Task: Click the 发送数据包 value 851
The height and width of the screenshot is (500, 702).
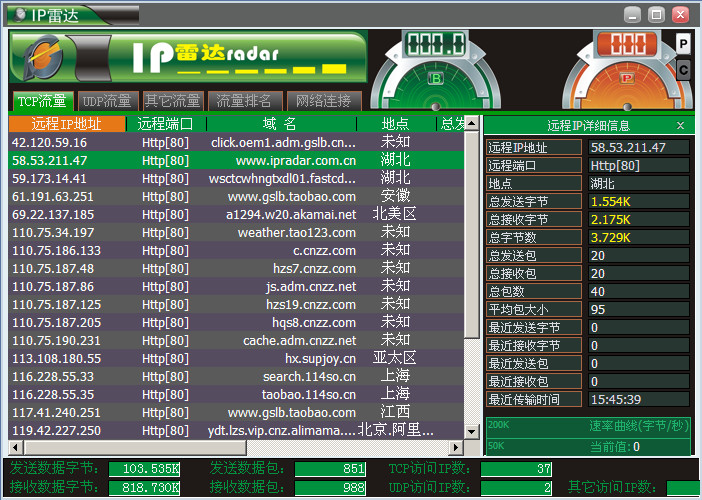Action: (330, 469)
